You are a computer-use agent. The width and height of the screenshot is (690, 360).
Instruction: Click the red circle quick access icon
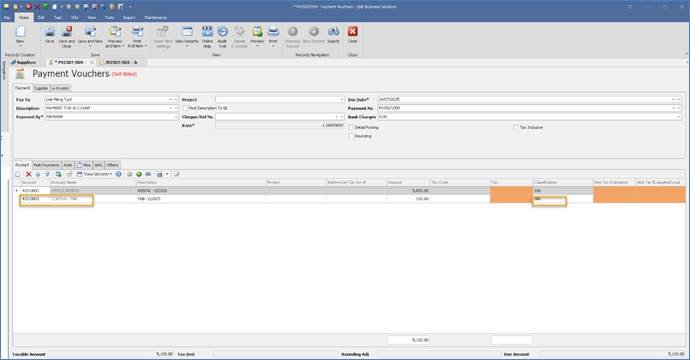point(29,7)
